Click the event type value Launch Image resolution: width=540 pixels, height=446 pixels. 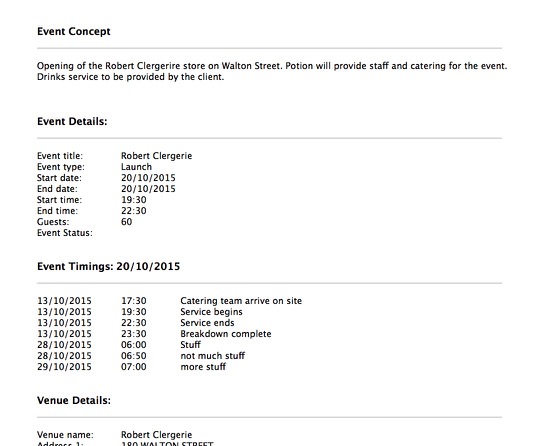[136, 167]
